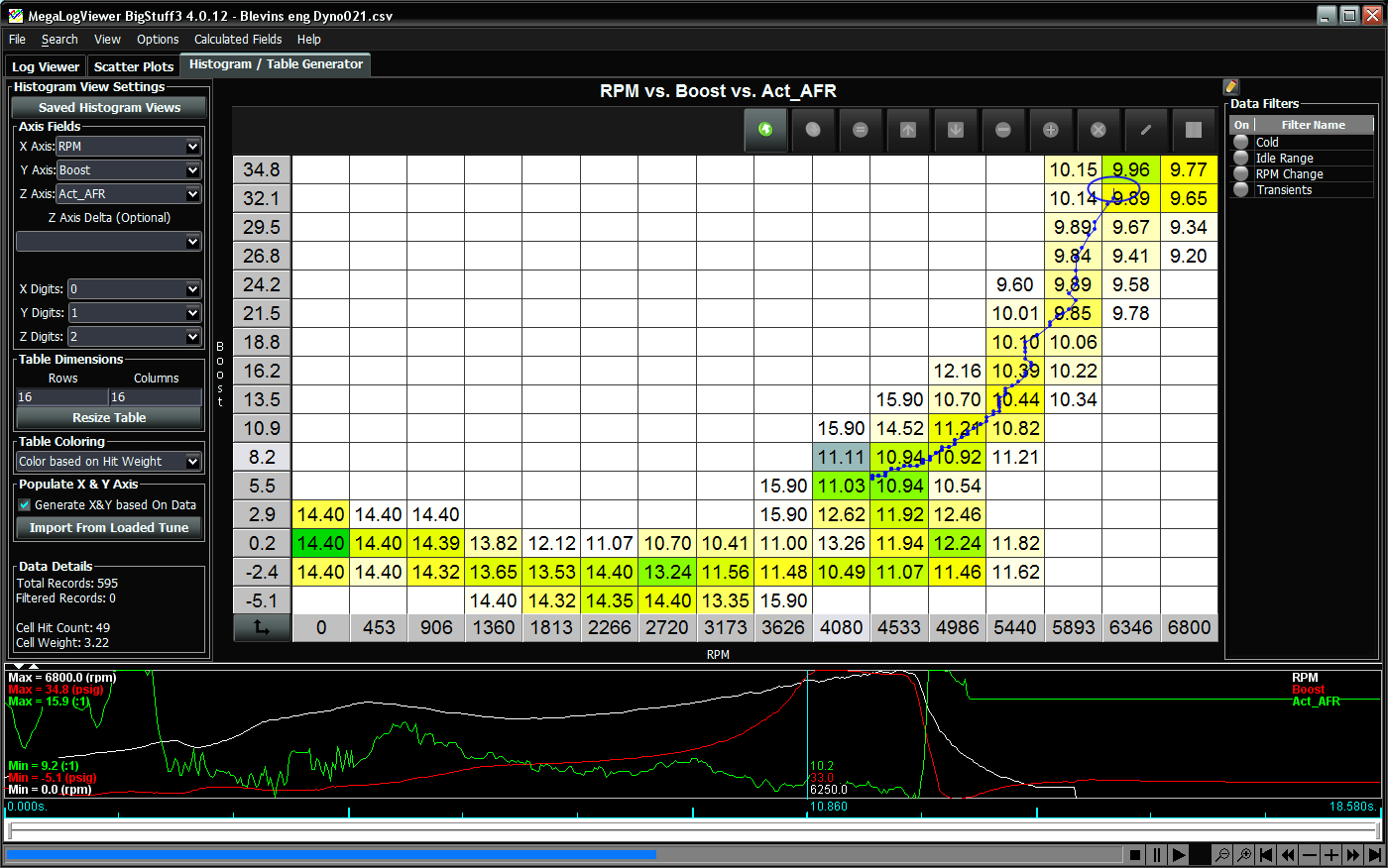The width and height of the screenshot is (1388, 868).
Task: Toggle the Cold data filter
Action: tap(1241, 142)
